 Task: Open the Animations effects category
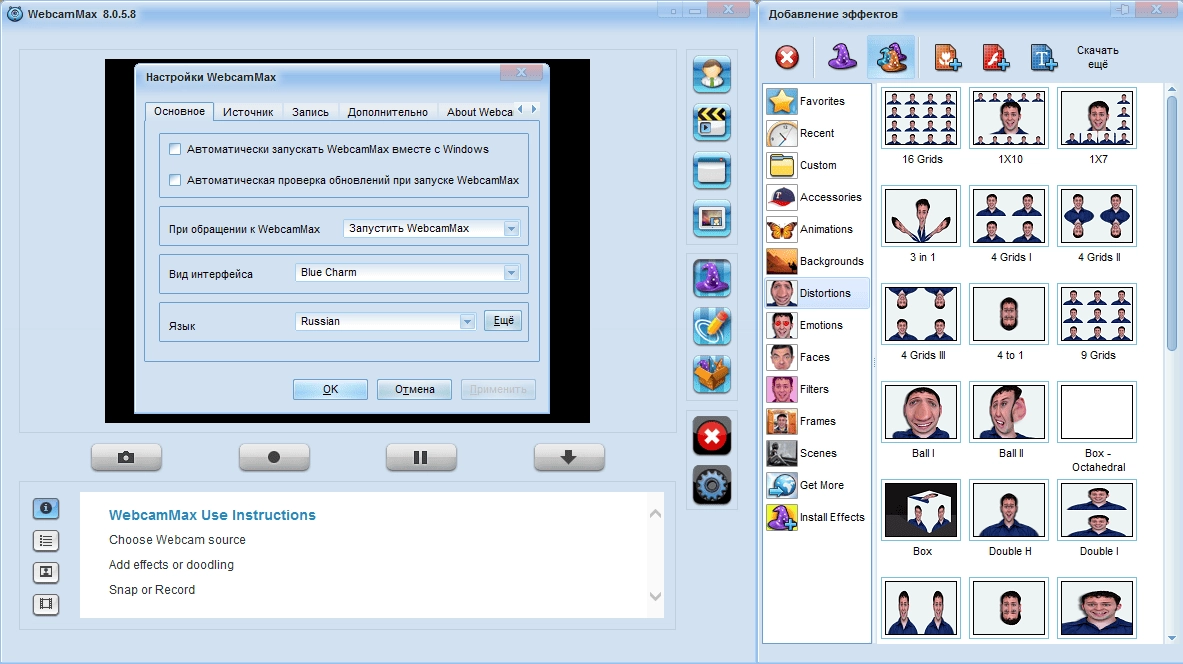816,229
